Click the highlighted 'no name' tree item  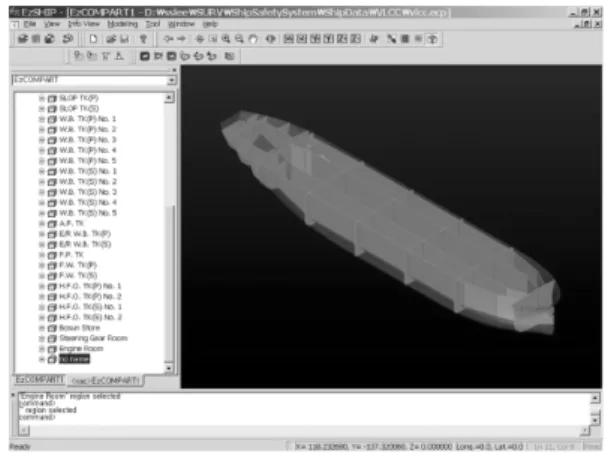point(74,360)
